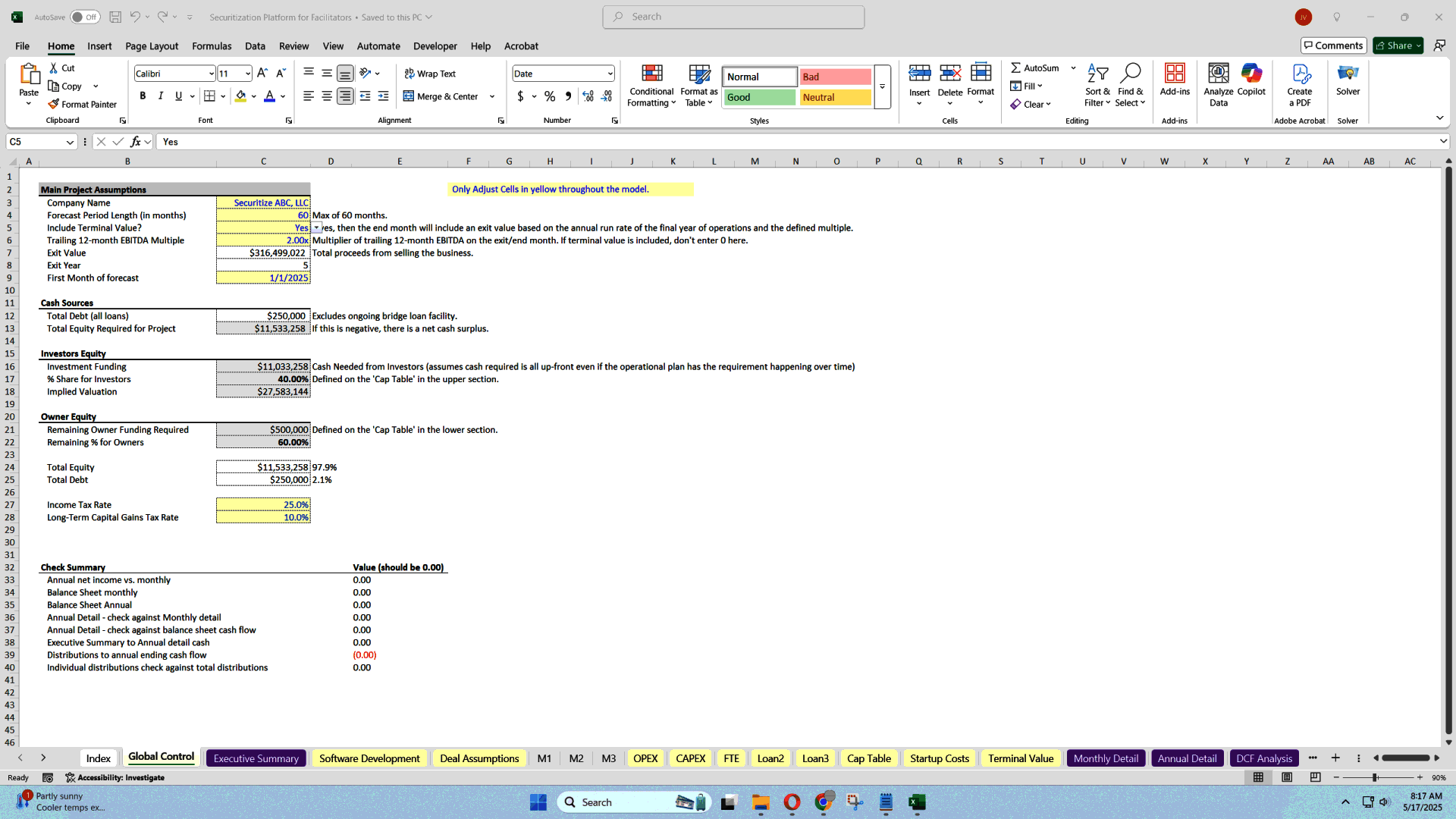Click Decrease Font Size icon
This screenshot has width=1456, height=819.
pos(281,73)
